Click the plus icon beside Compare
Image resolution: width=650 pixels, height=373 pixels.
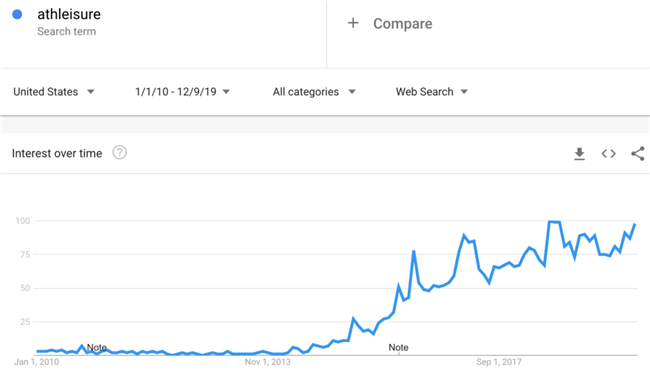click(353, 23)
